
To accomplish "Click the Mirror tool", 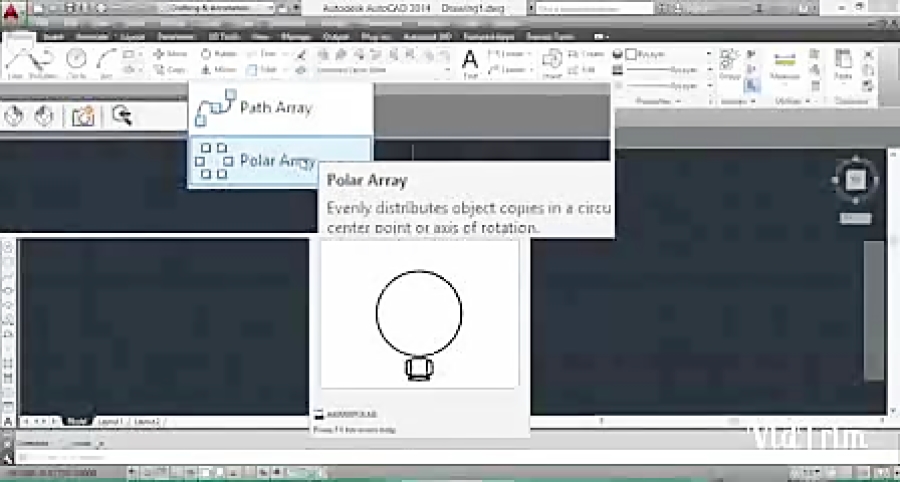I will [x=219, y=69].
